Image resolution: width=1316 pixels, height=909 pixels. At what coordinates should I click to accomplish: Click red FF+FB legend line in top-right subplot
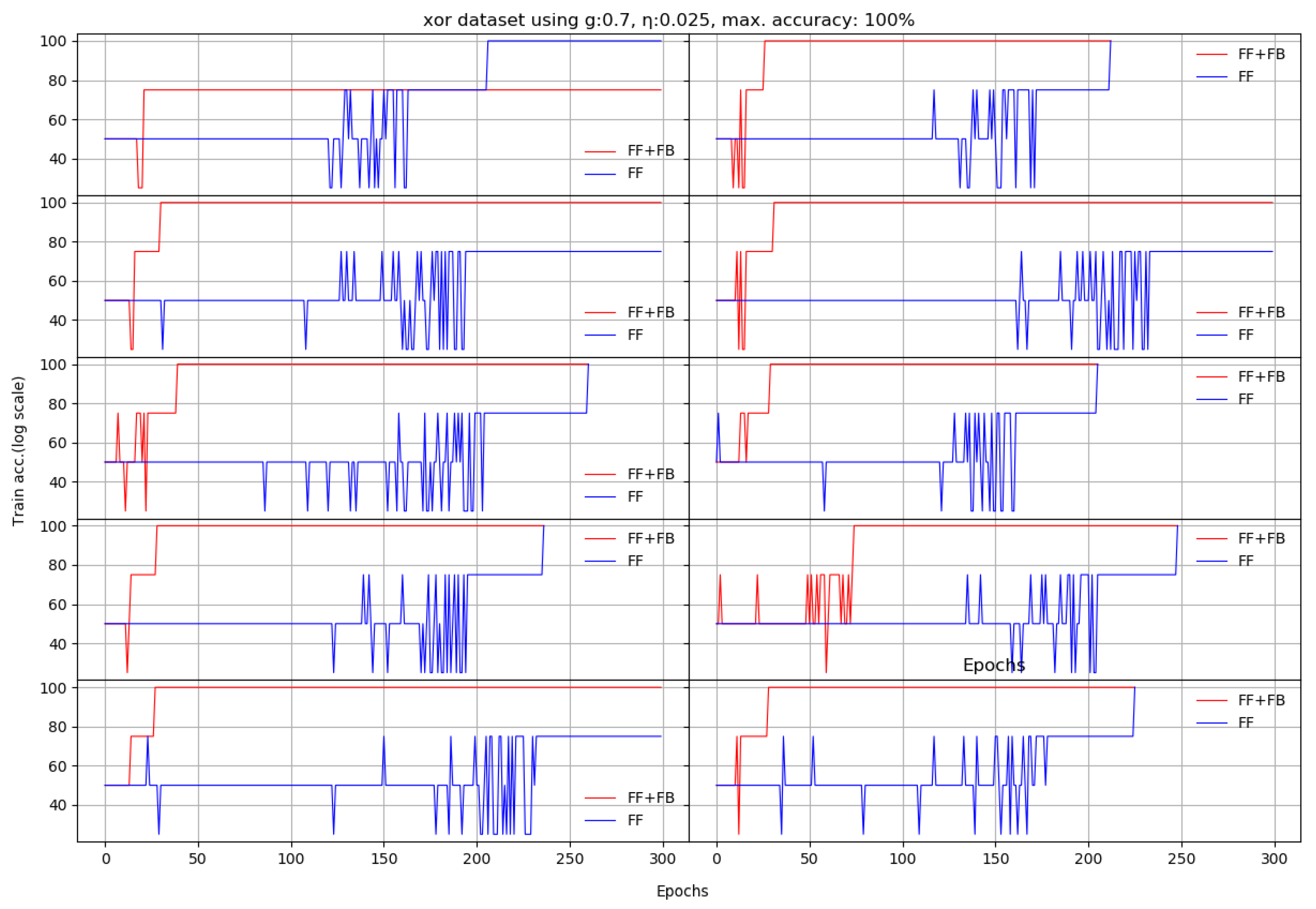coord(1211,54)
